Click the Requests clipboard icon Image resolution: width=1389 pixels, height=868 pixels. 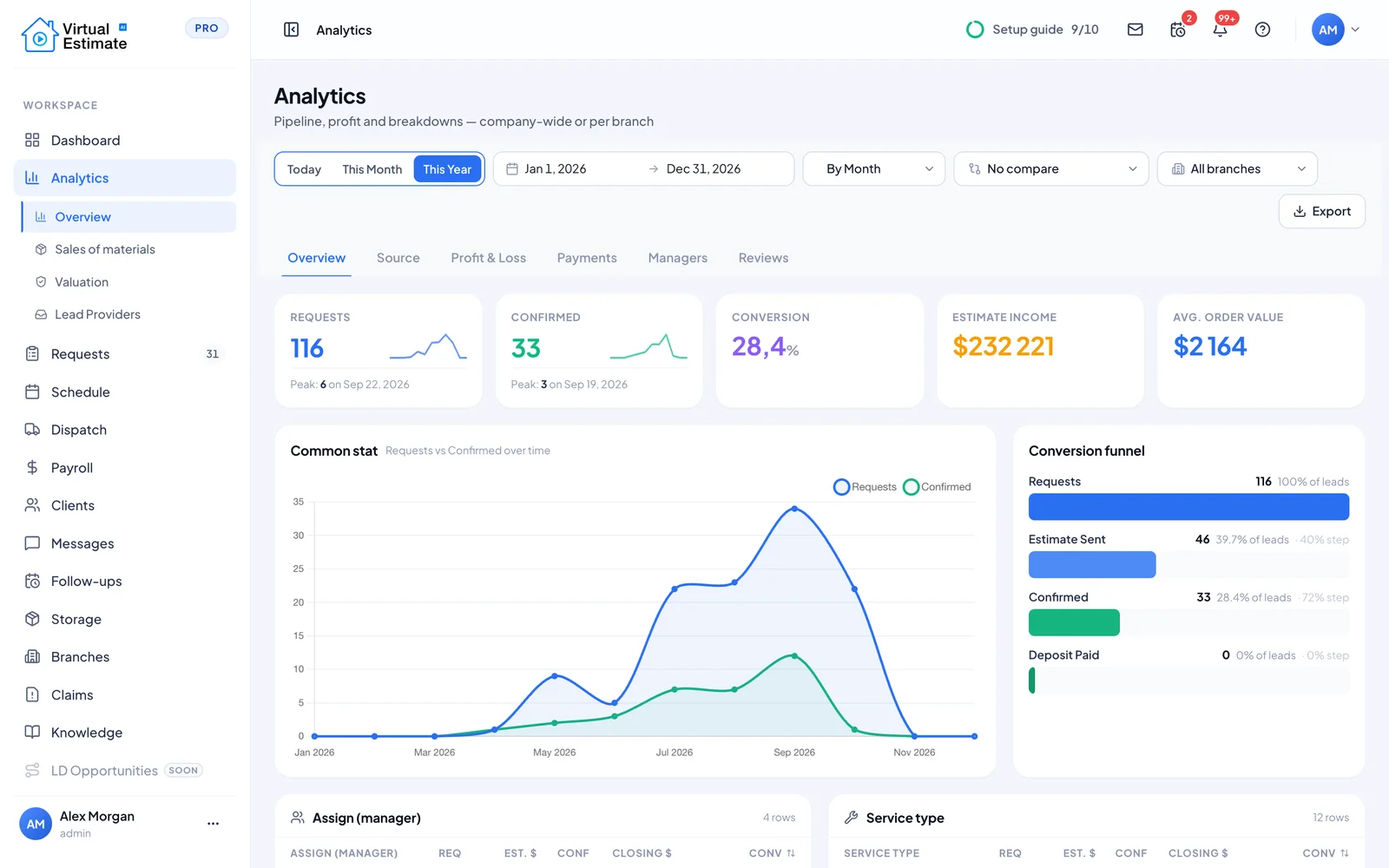32,353
